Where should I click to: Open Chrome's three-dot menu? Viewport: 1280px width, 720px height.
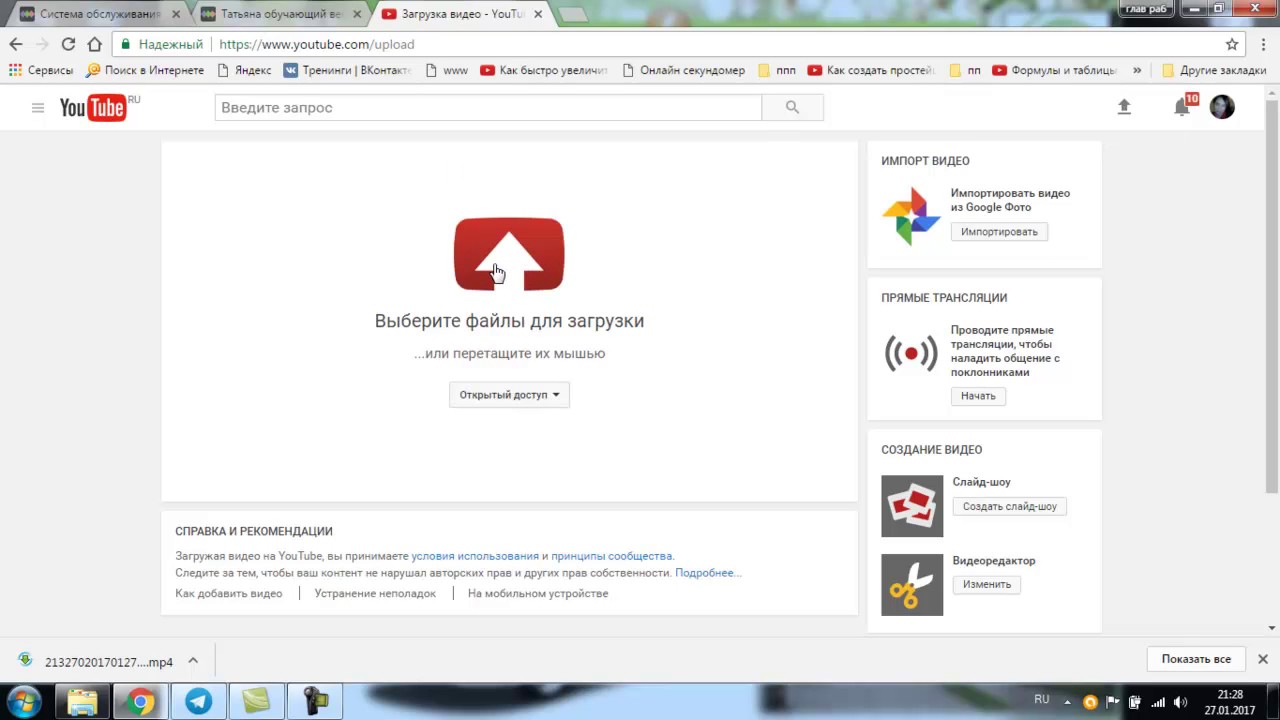(x=1264, y=44)
